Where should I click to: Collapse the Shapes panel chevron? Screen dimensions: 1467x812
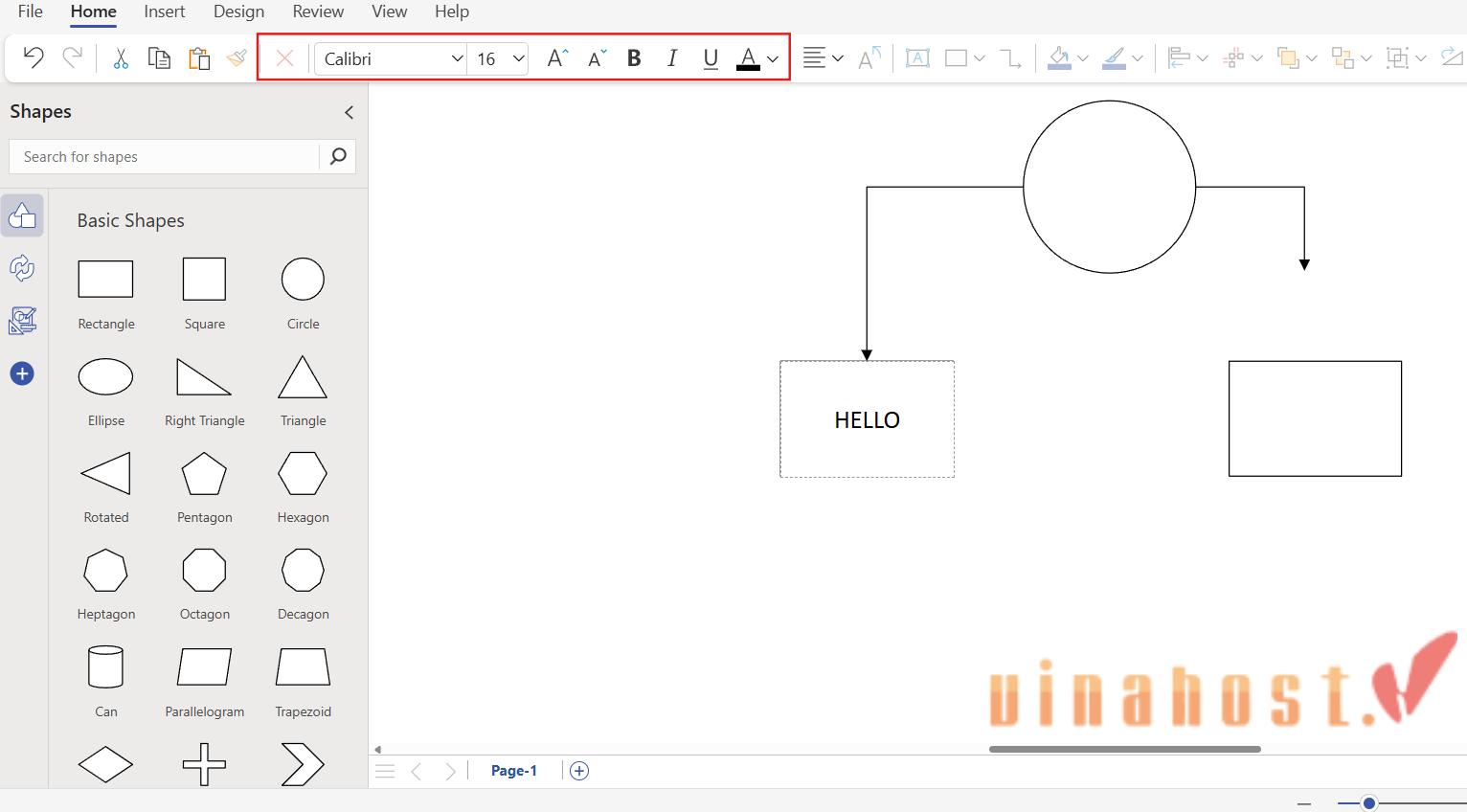click(x=349, y=112)
